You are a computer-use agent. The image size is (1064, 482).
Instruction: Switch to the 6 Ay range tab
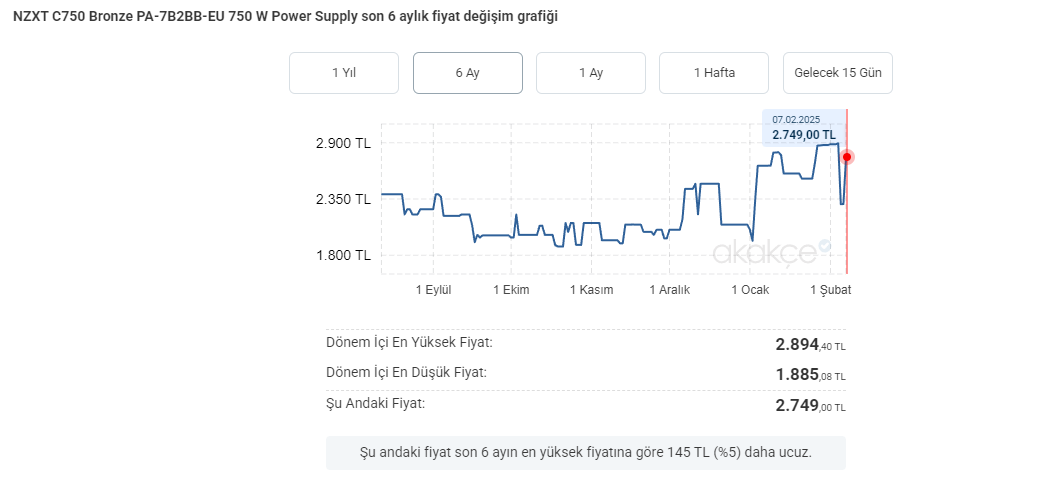(x=467, y=73)
